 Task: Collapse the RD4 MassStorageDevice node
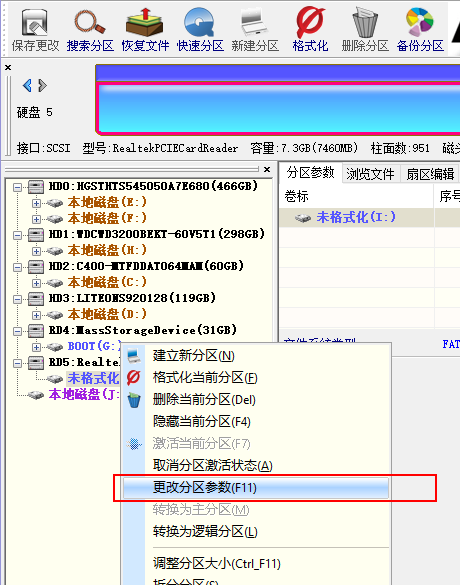pos(17,331)
